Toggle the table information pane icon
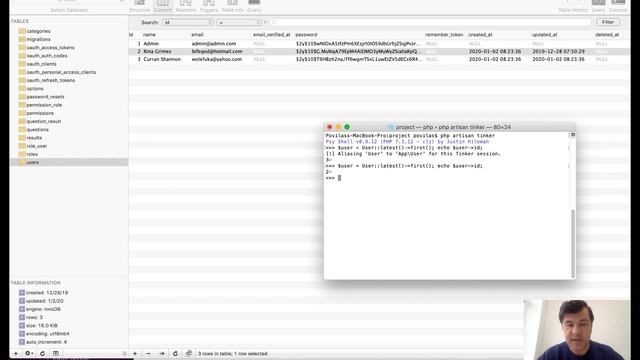Viewport: 640px width, 360px height. pos(56,353)
